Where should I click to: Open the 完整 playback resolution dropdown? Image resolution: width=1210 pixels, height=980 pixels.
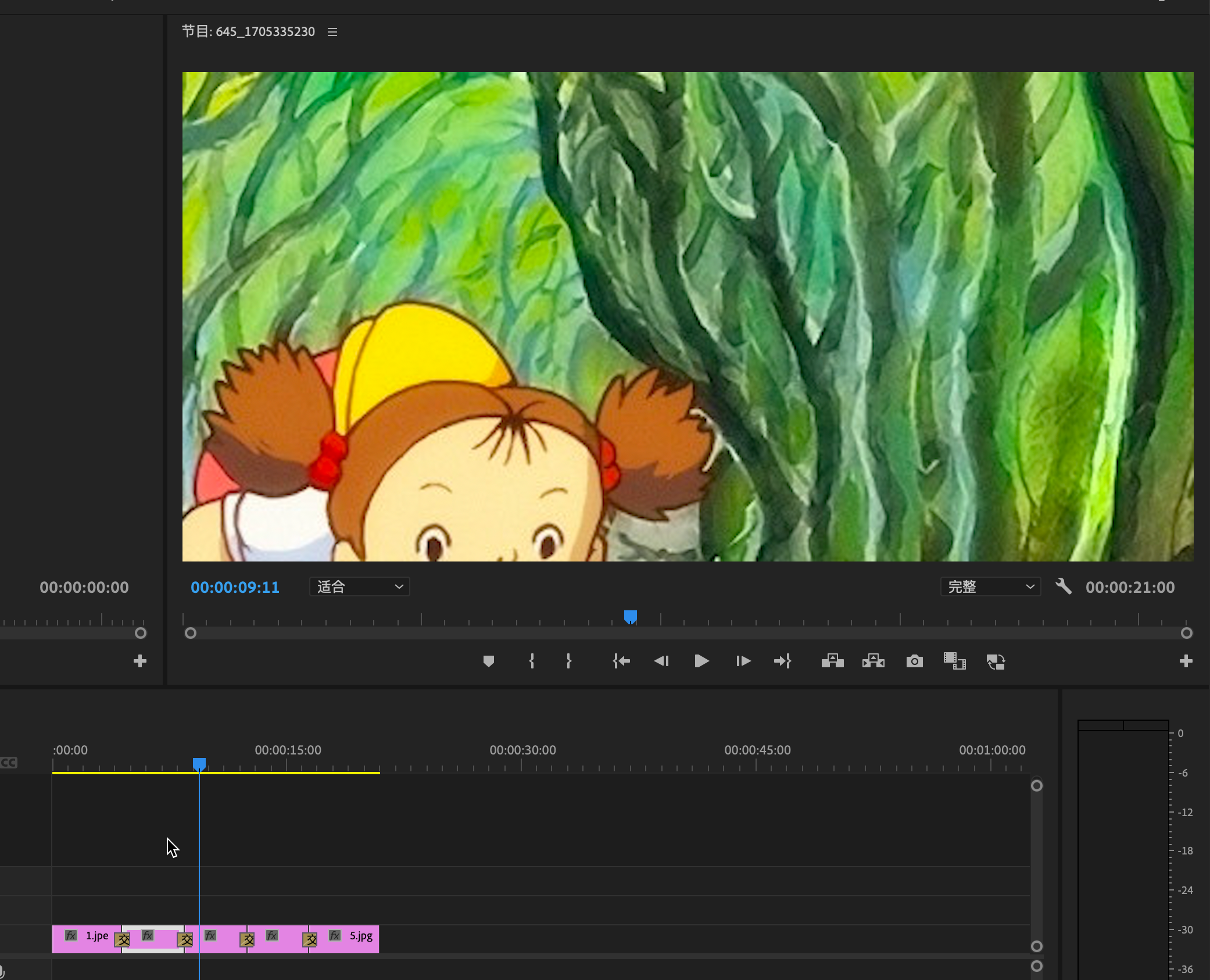pyautogui.click(x=990, y=586)
